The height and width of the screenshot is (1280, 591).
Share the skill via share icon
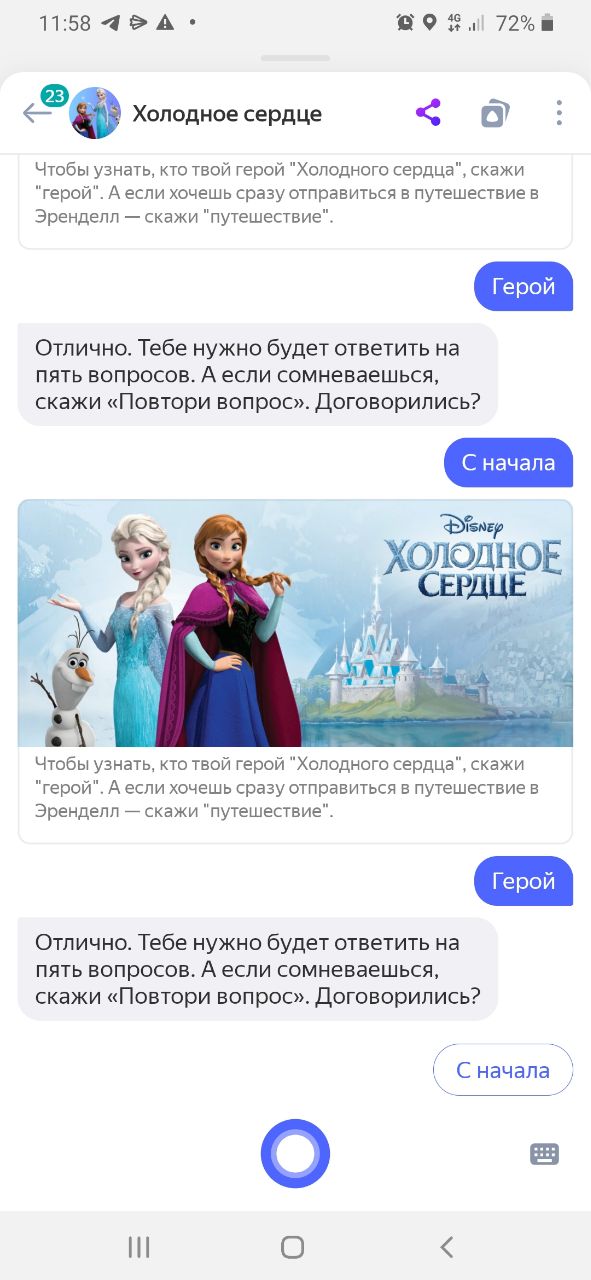(428, 113)
